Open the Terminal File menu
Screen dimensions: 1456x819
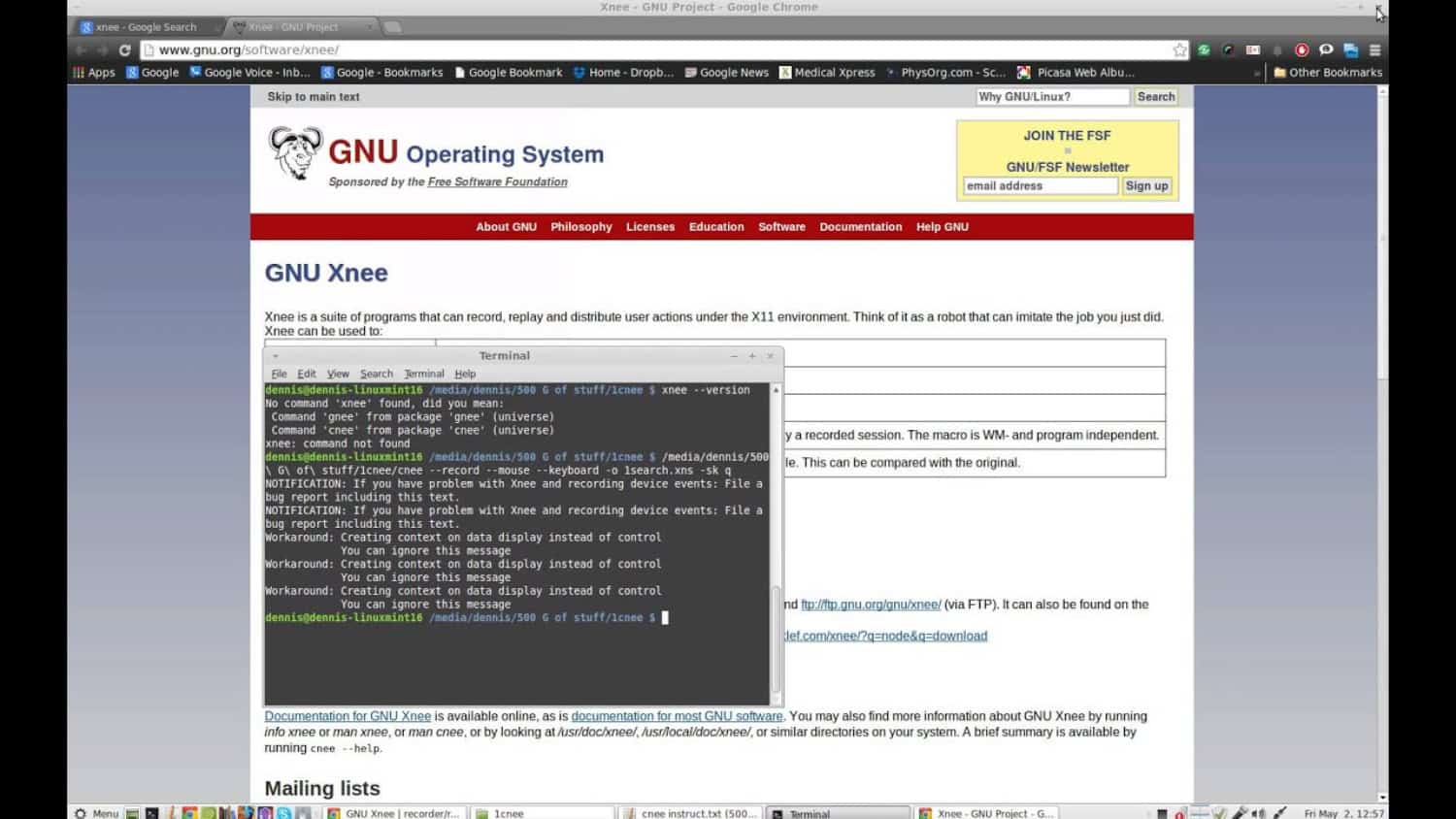tap(279, 374)
